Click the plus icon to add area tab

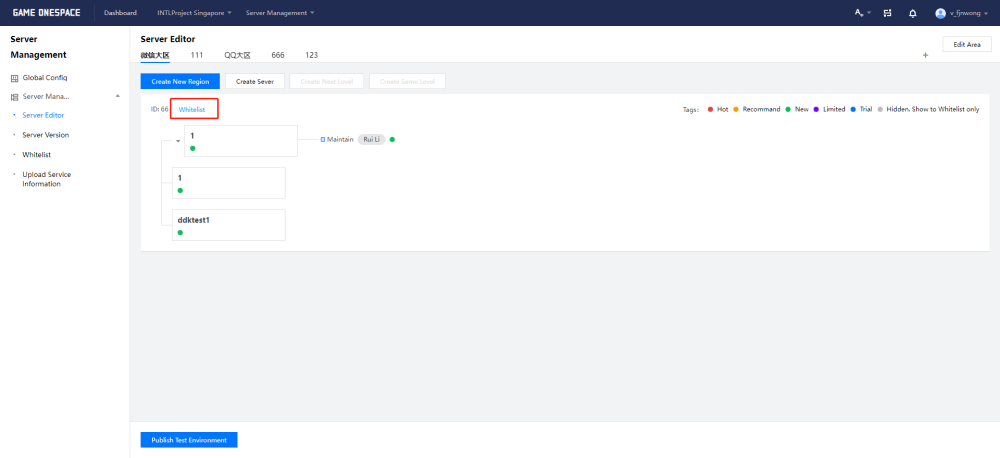[925, 55]
